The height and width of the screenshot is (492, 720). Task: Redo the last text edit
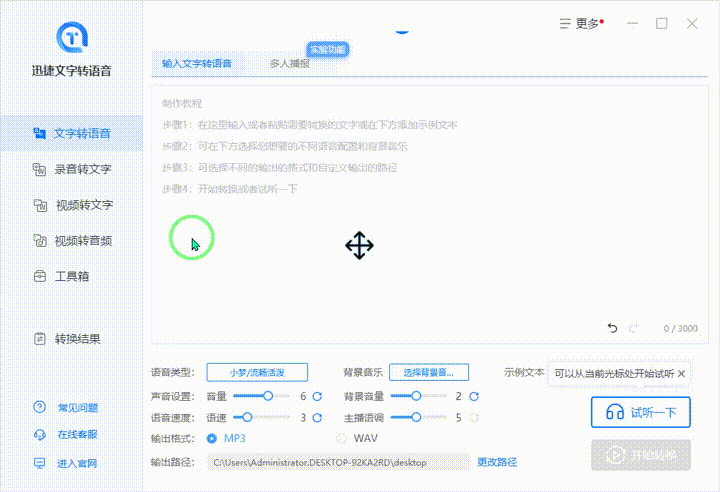(634, 328)
